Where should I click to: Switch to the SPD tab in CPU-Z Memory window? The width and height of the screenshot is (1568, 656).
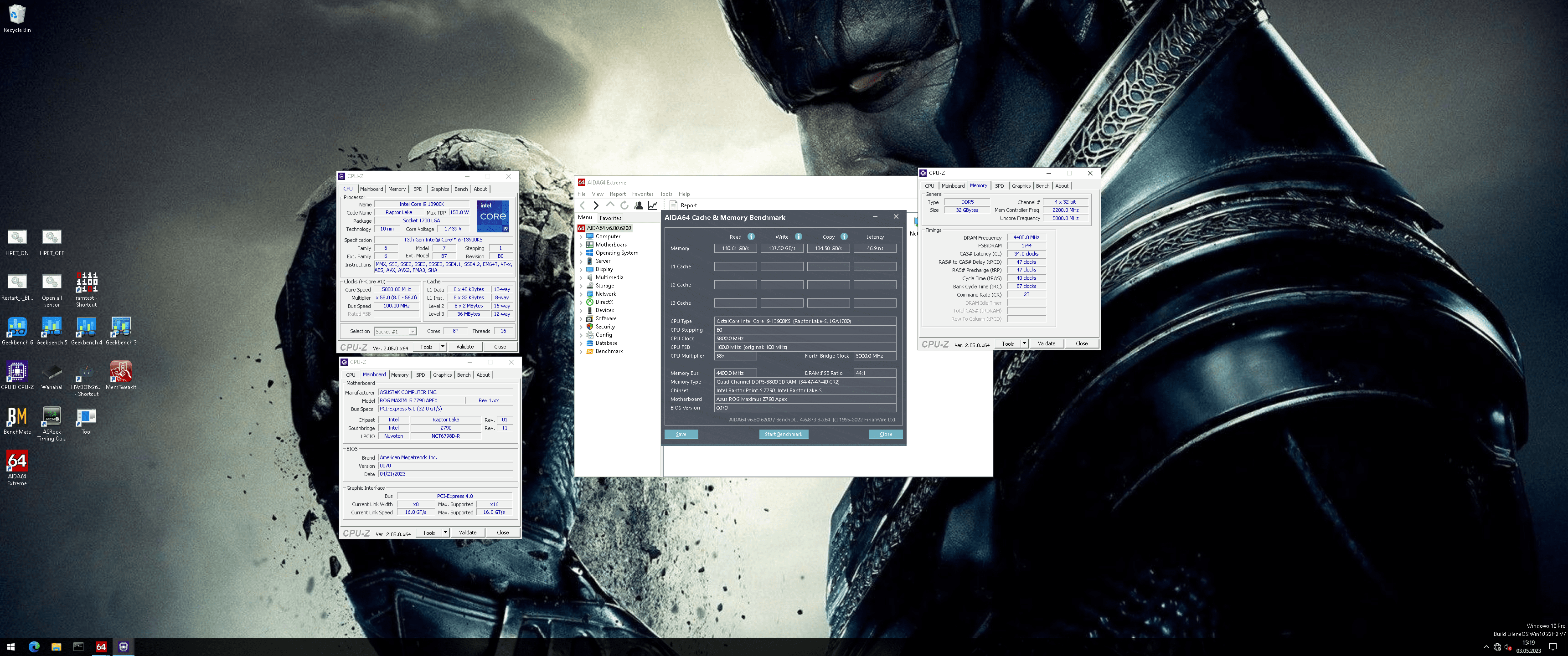click(999, 186)
